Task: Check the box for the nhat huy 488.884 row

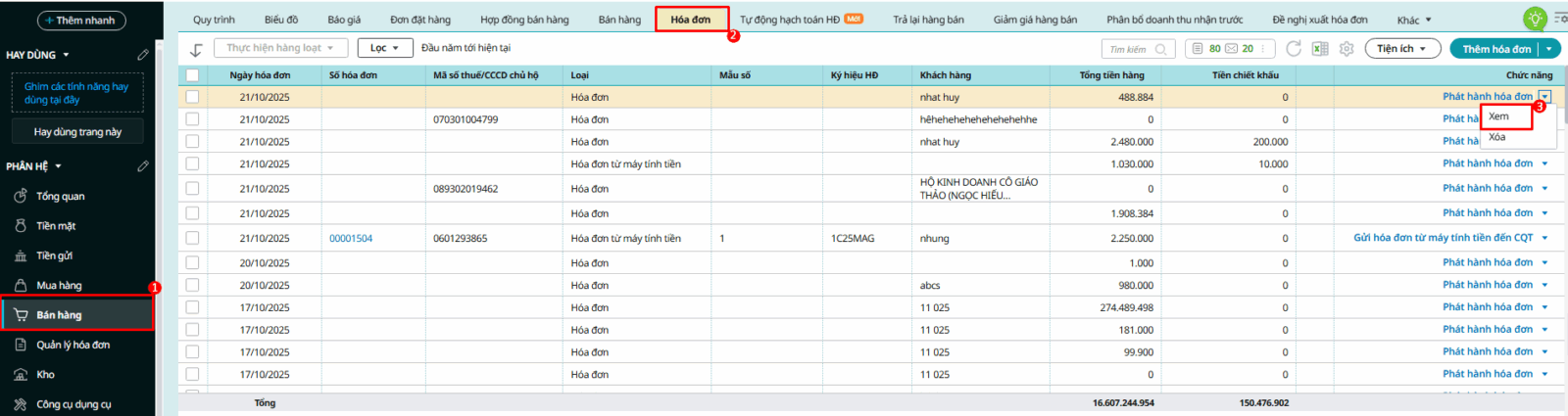Action: pyautogui.click(x=192, y=97)
